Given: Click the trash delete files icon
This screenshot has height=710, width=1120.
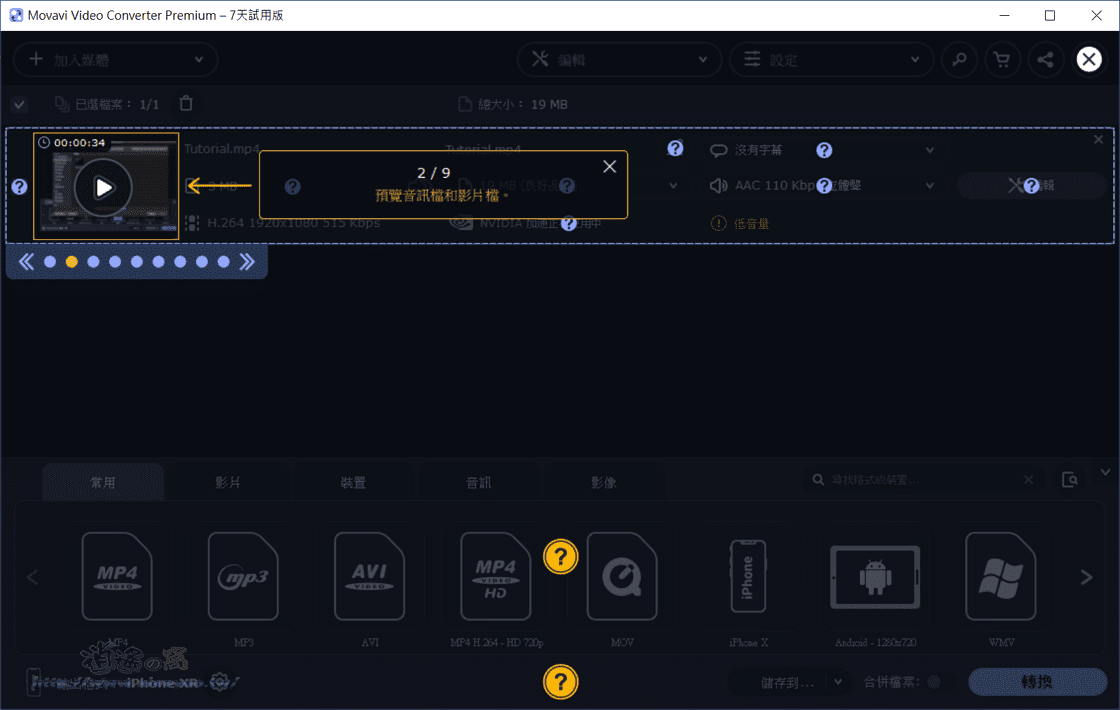Looking at the screenshot, I should click(186, 104).
